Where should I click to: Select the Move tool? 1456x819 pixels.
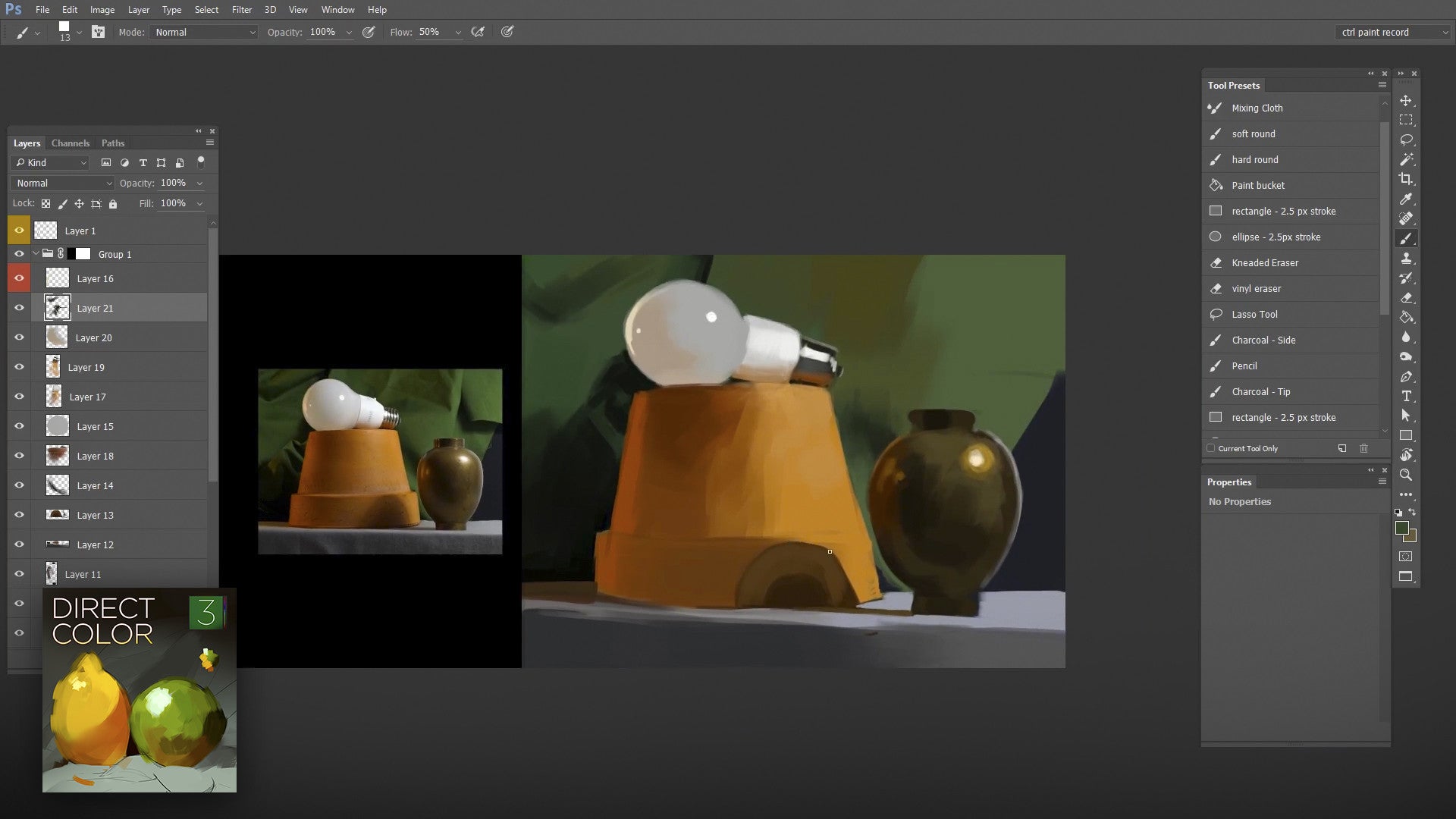1407,99
